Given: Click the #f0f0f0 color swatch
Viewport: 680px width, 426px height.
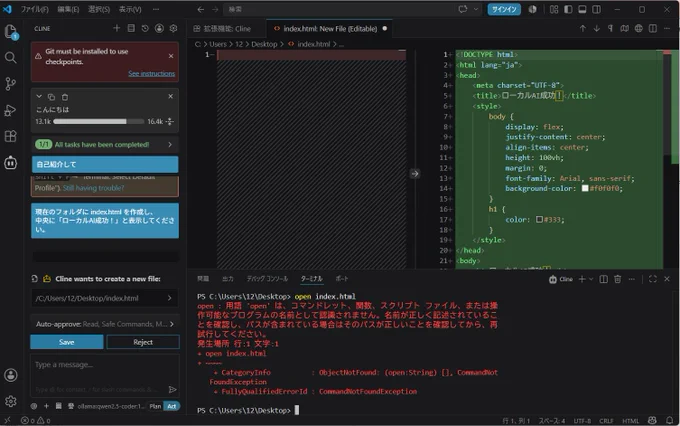Looking at the screenshot, I should [x=585, y=188].
